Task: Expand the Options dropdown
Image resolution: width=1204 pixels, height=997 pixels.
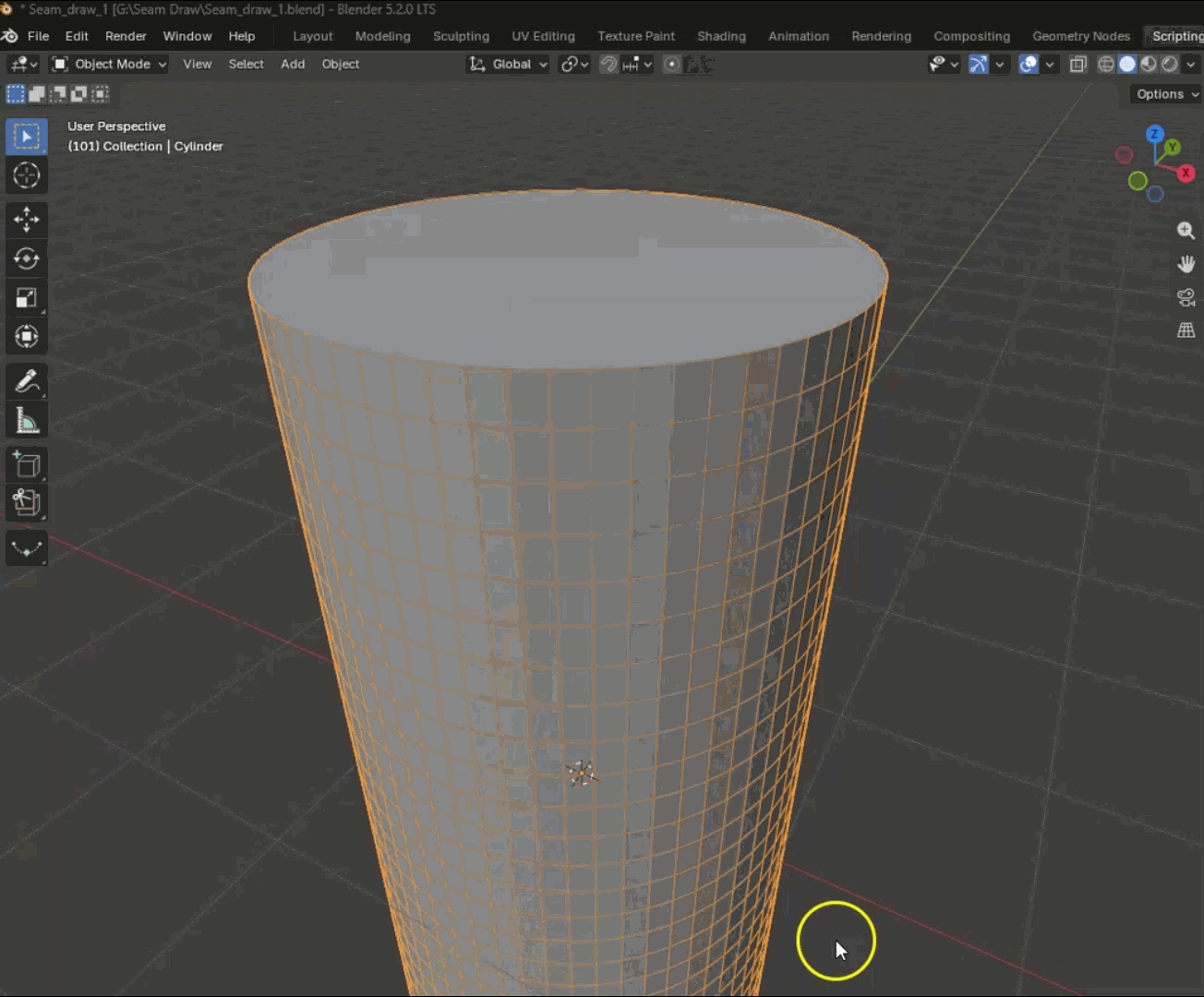Action: click(1166, 94)
